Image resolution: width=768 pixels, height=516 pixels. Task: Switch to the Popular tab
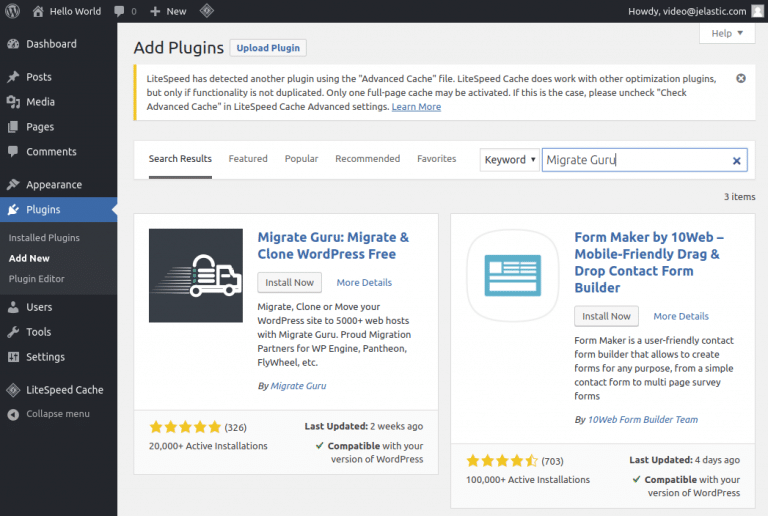(301, 159)
